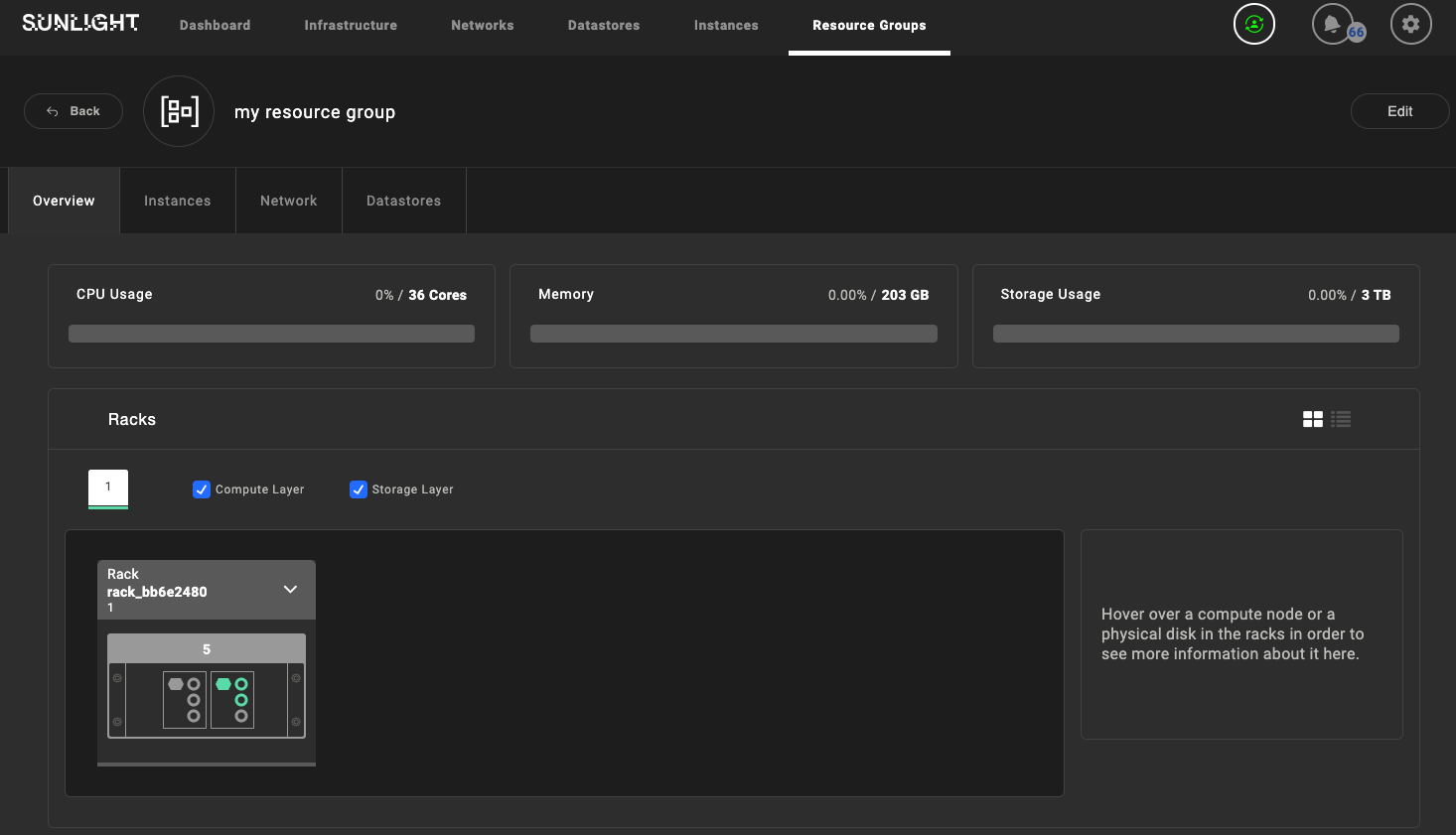Select bottom gray disk circle in left node

click(x=194, y=716)
